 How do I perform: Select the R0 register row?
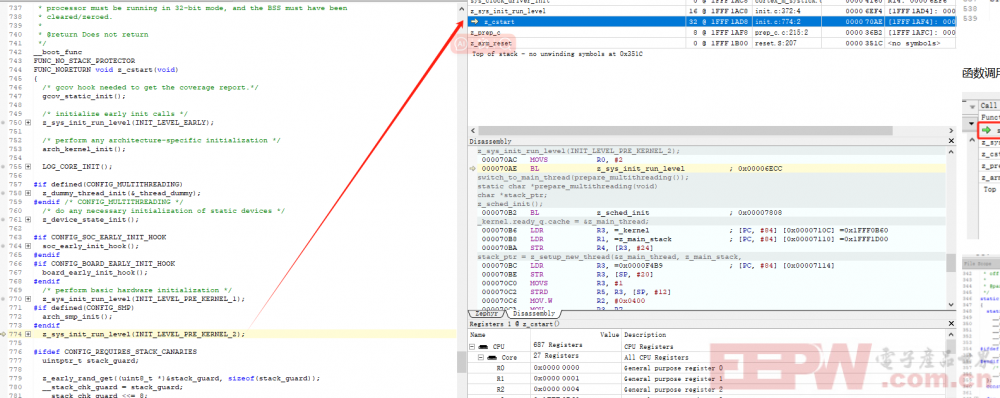(x=707, y=368)
